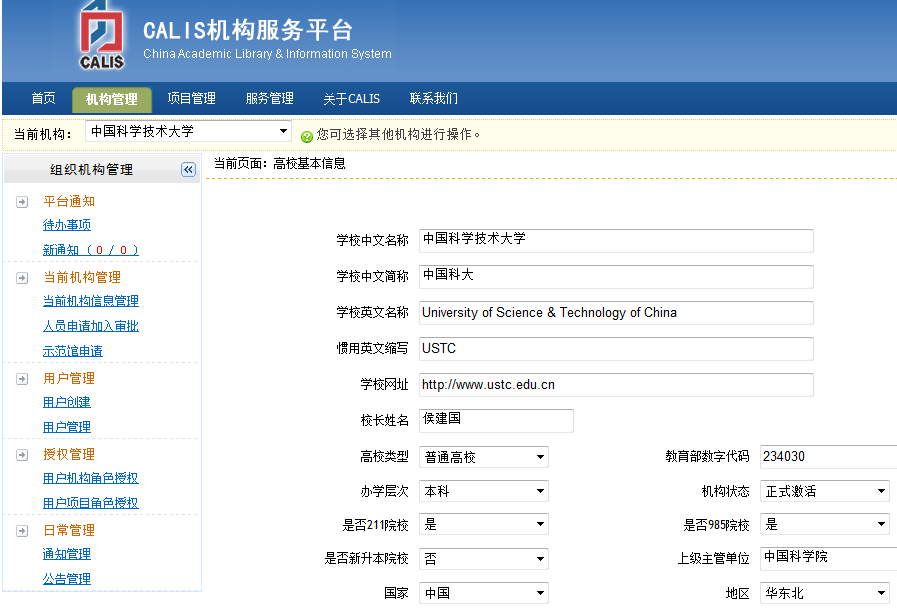Image resolution: width=897 pixels, height=613 pixels.
Task: Switch to the 项目管理 tab
Action: pos(192,98)
